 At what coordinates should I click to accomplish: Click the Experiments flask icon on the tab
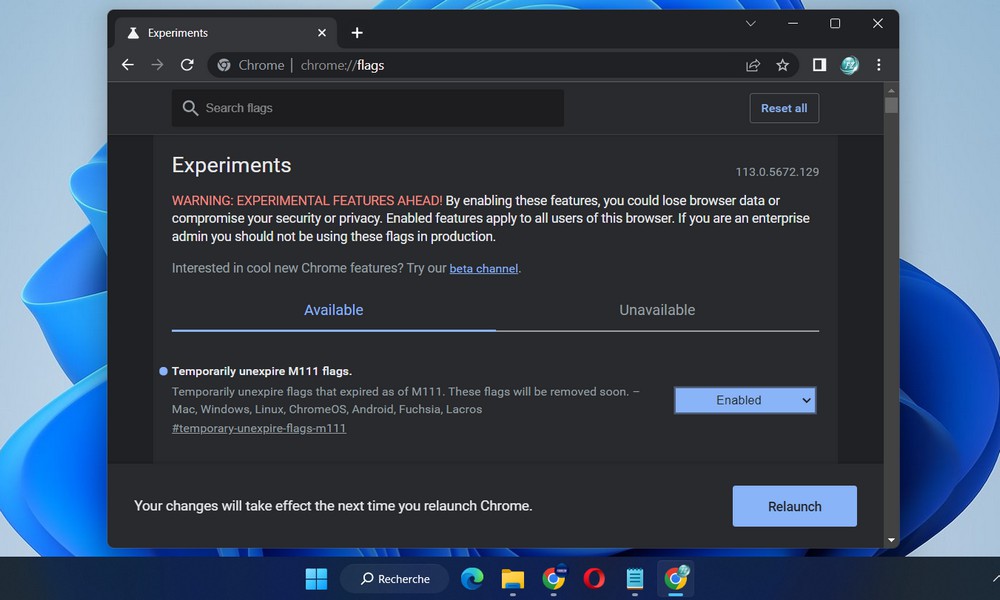pyautogui.click(x=133, y=33)
